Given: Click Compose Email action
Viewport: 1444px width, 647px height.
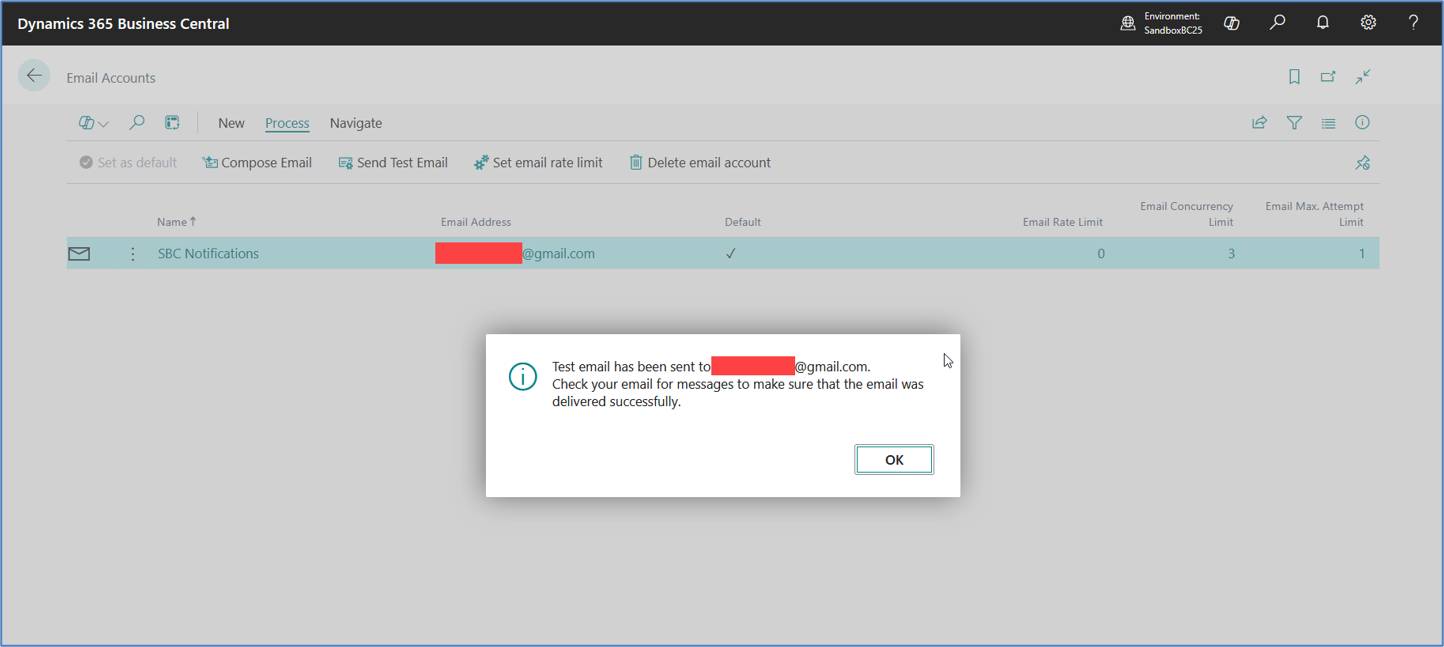Looking at the screenshot, I should [x=257, y=162].
